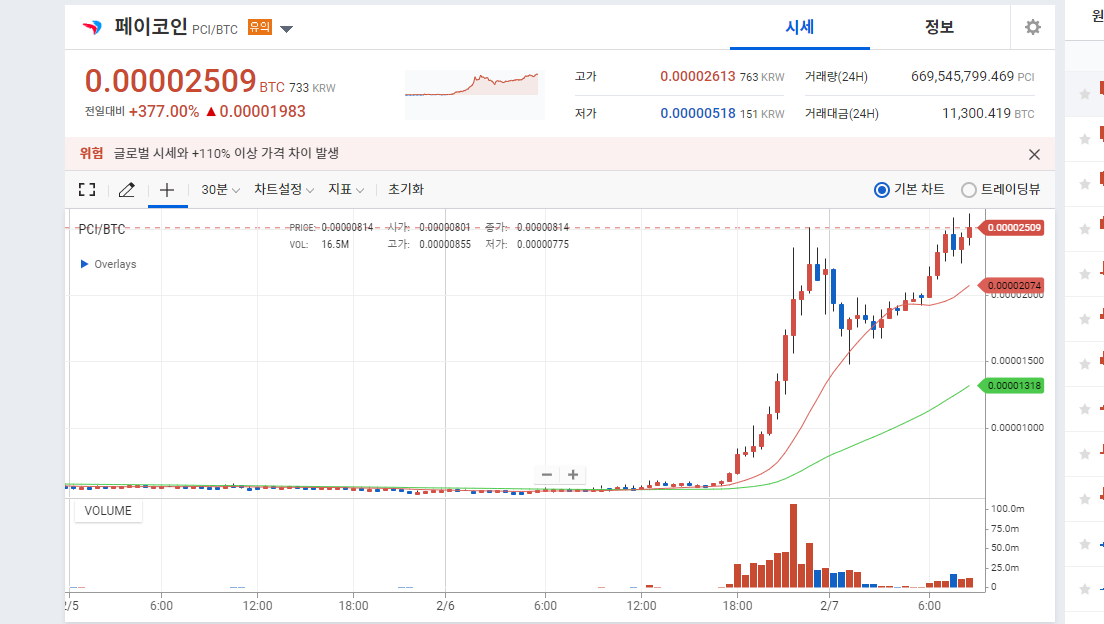Click the low price 0.00000518 value
Image resolution: width=1104 pixels, height=624 pixels.
click(x=697, y=113)
